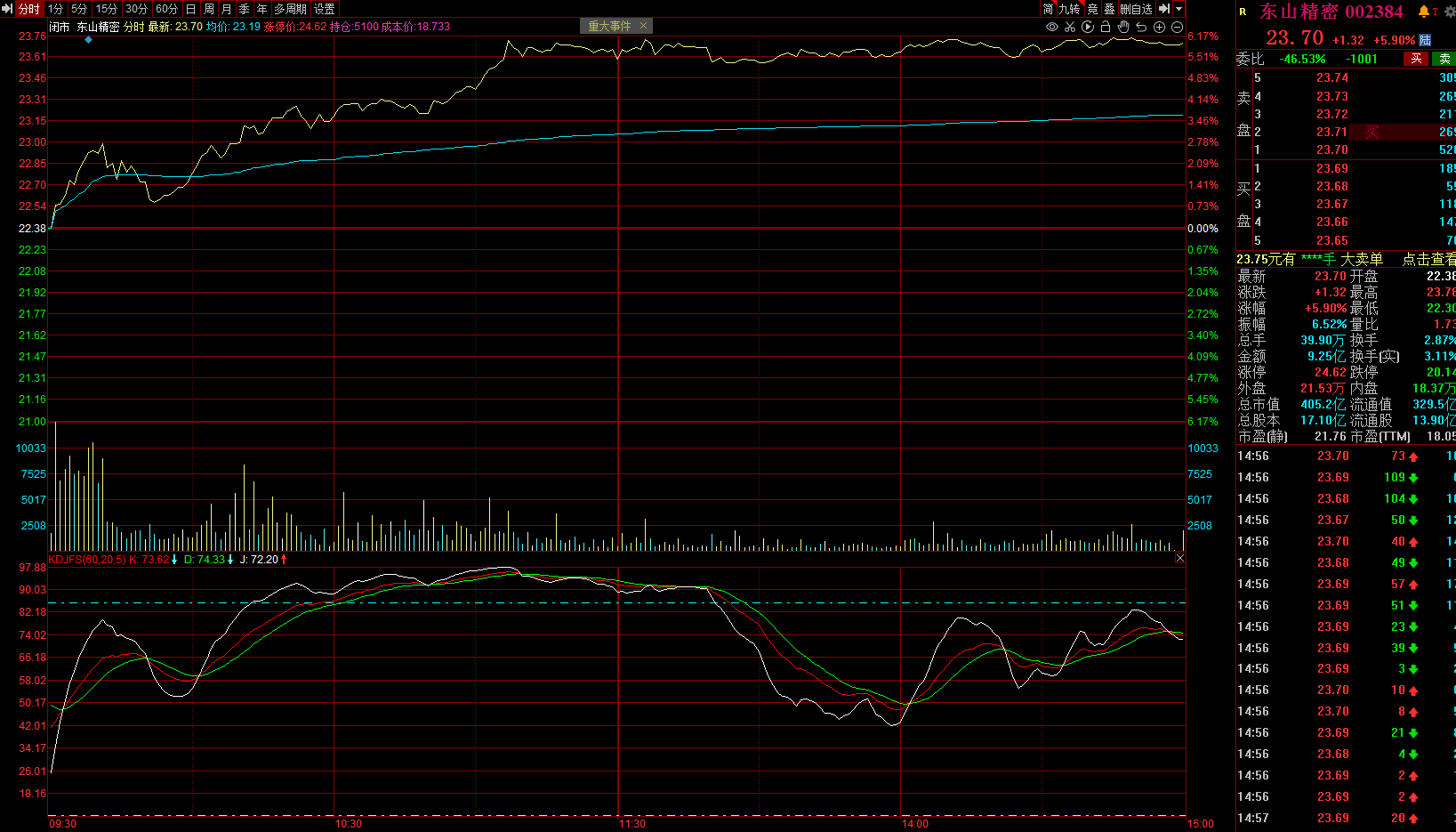Click the top-right arrow-to-bar icon

pyautogui.click(x=1164, y=9)
